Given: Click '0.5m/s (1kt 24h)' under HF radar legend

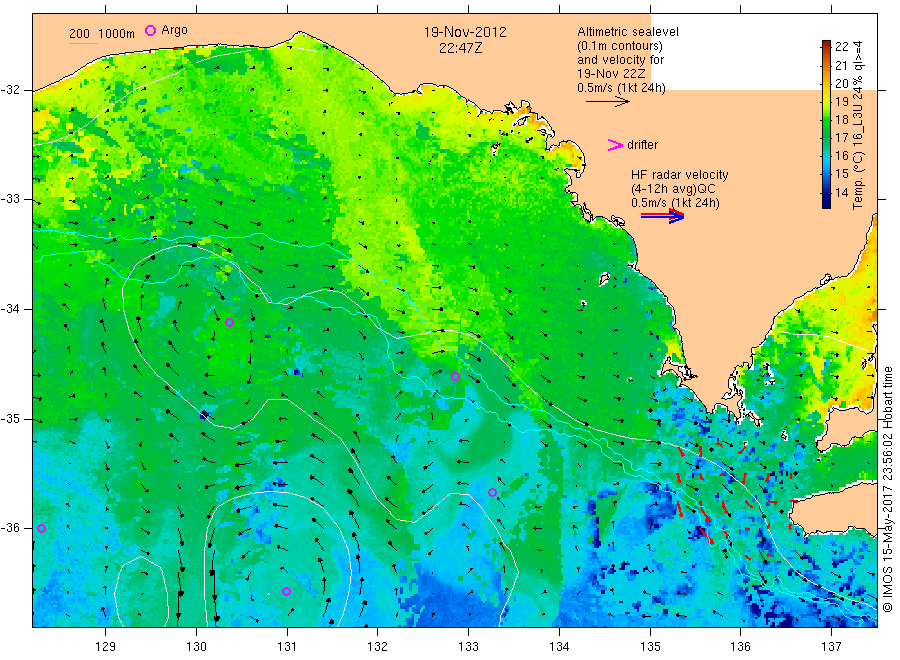Looking at the screenshot, I should pos(675,203).
